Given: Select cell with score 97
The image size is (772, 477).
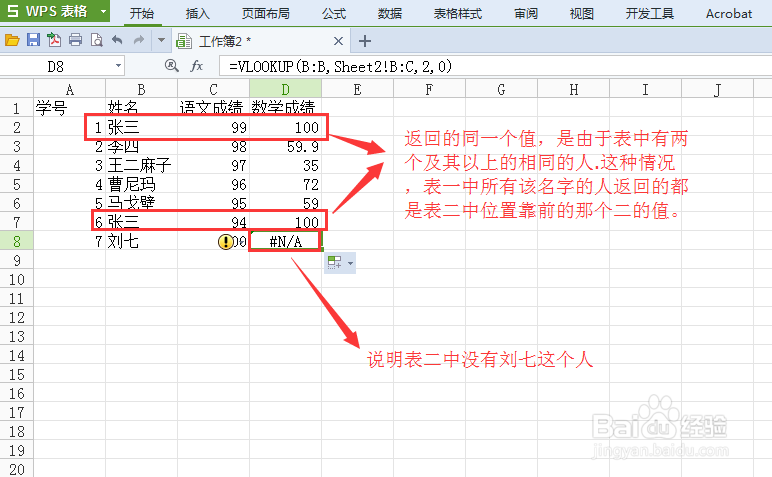Looking at the screenshot, I should tap(213, 165).
